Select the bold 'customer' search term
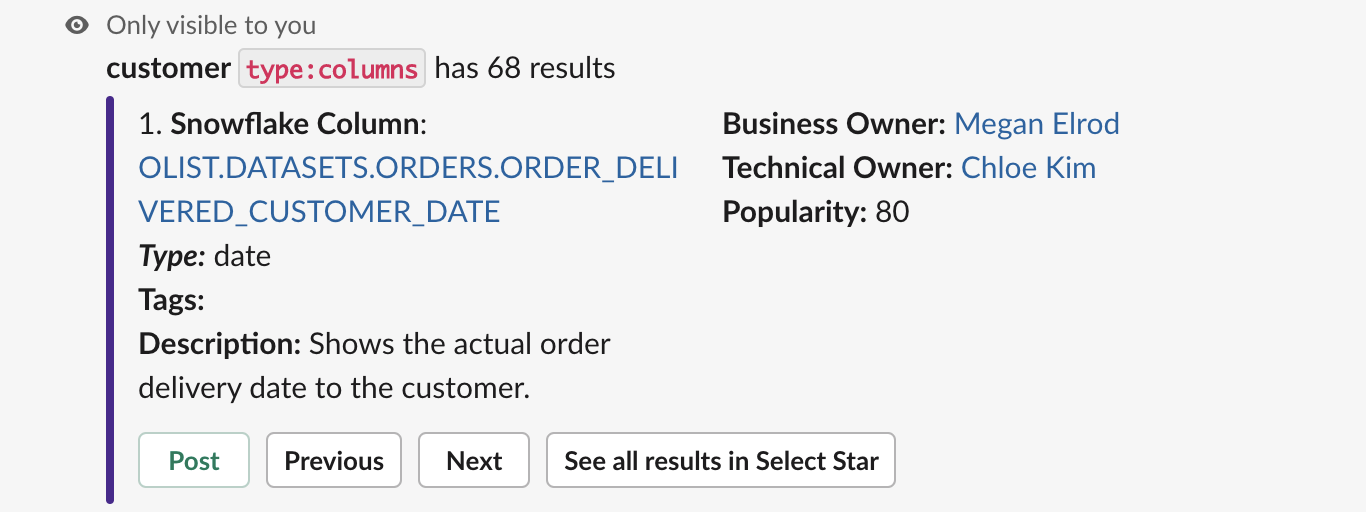Viewport: 1366px width, 512px height. point(168,69)
